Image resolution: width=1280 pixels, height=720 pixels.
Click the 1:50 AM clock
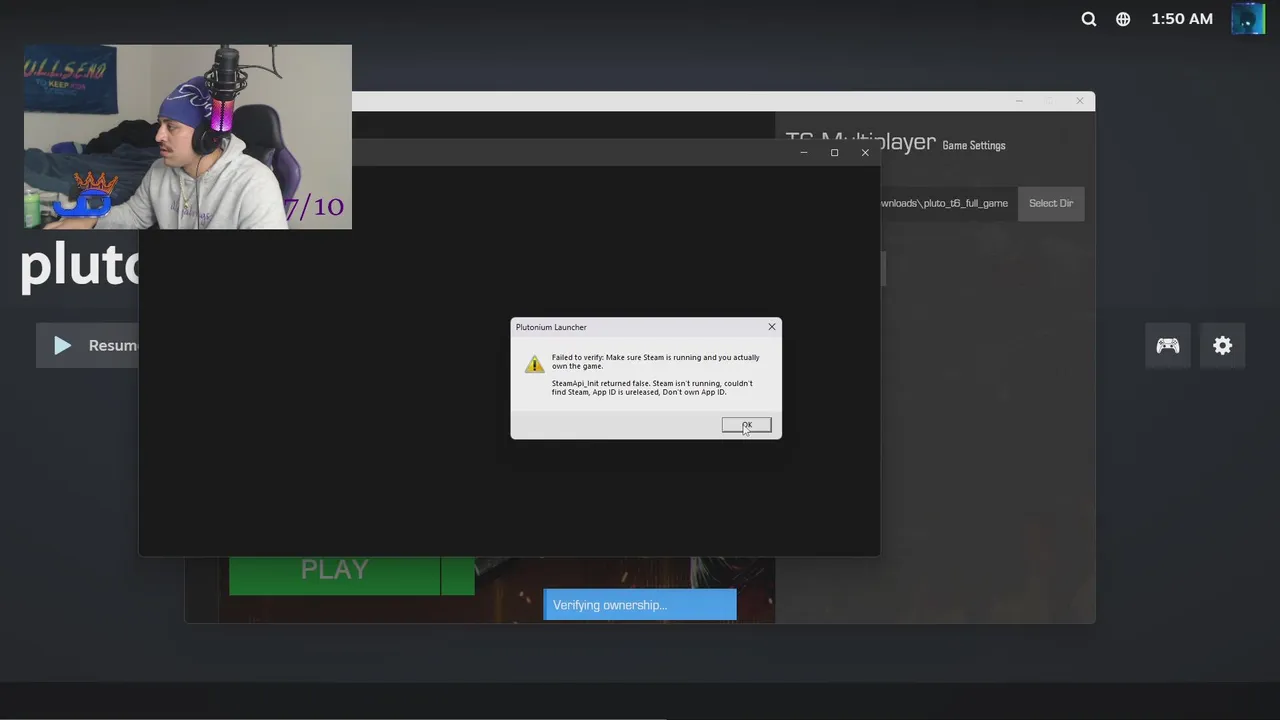click(1182, 19)
